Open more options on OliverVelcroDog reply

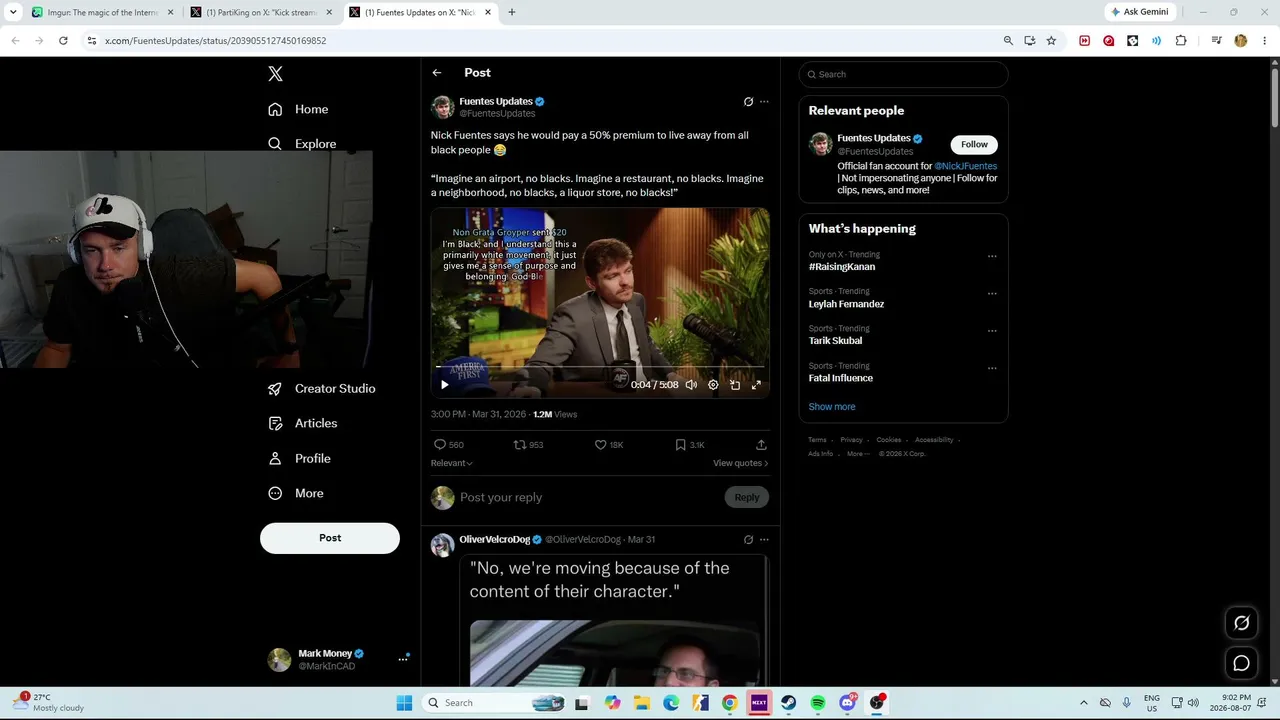click(x=764, y=540)
